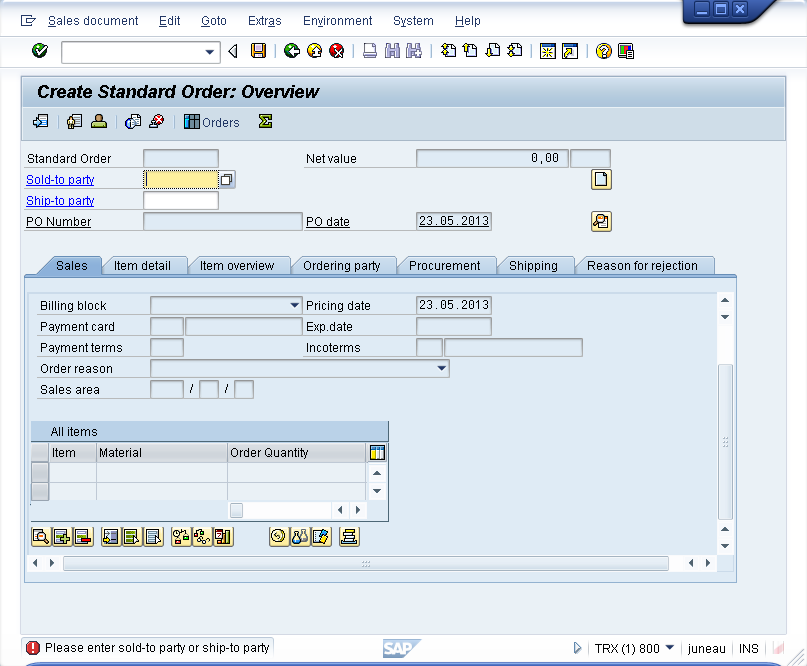Click the Display header details icon near PO date
Image resolution: width=807 pixels, height=666 pixels.
point(601,221)
